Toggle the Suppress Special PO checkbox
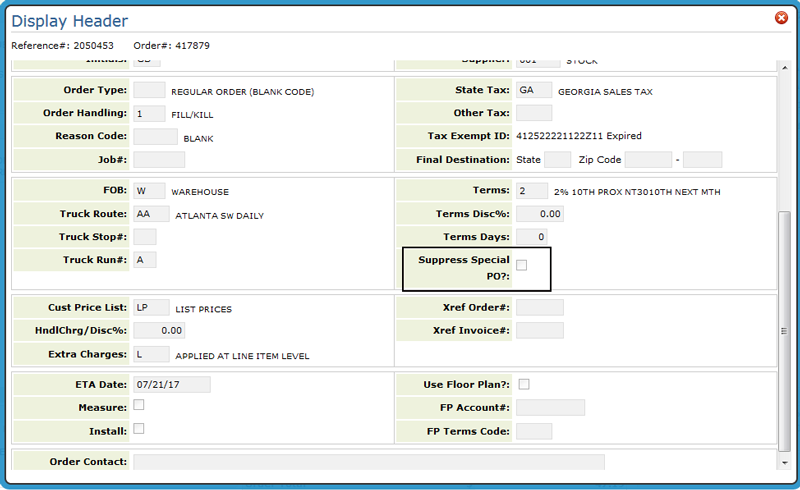 [x=521, y=265]
